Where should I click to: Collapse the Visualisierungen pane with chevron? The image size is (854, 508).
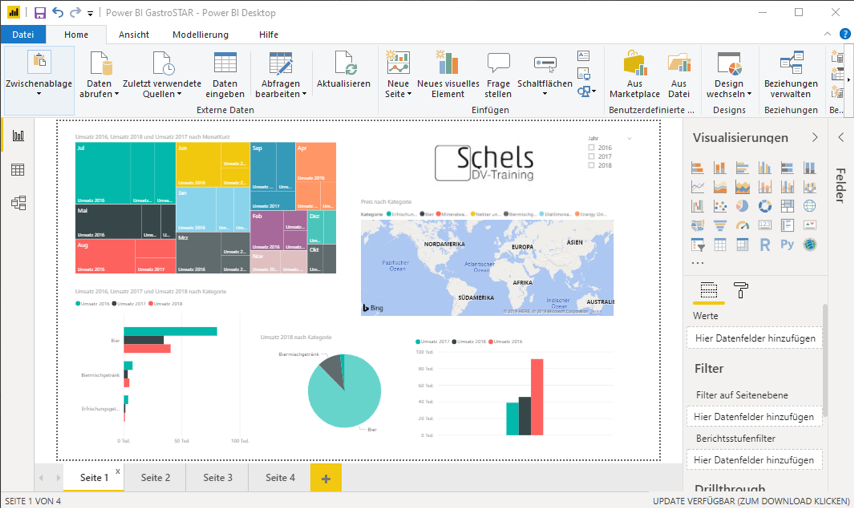coord(815,138)
